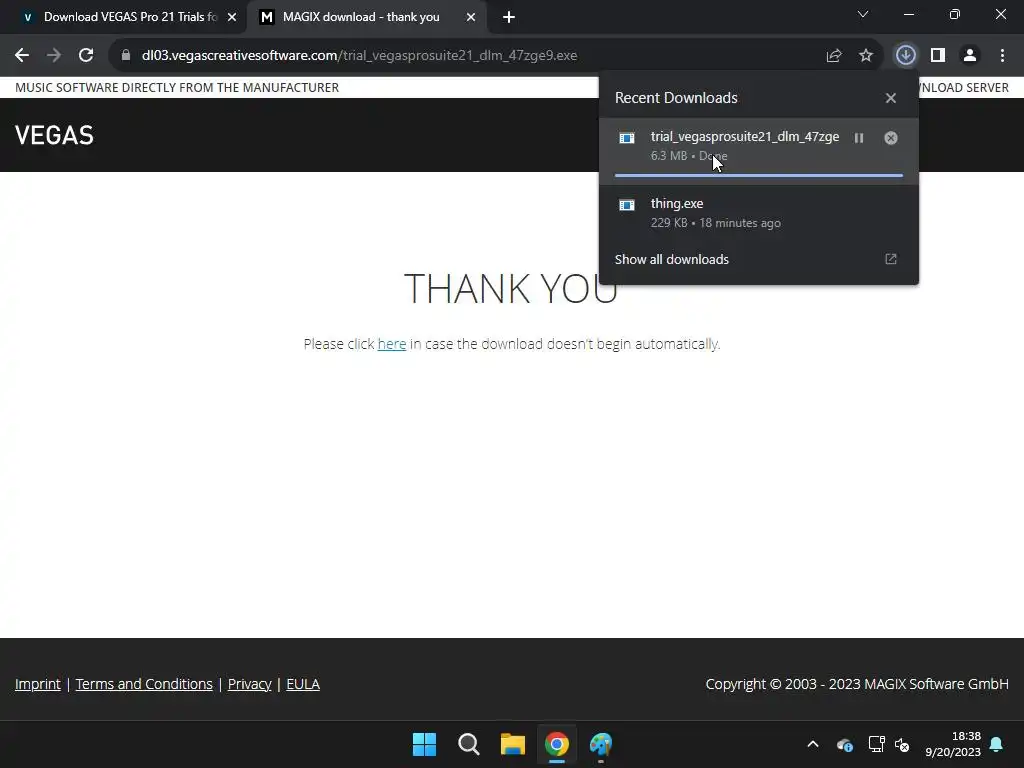Click muted volume tray icon

tap(902, 744)
